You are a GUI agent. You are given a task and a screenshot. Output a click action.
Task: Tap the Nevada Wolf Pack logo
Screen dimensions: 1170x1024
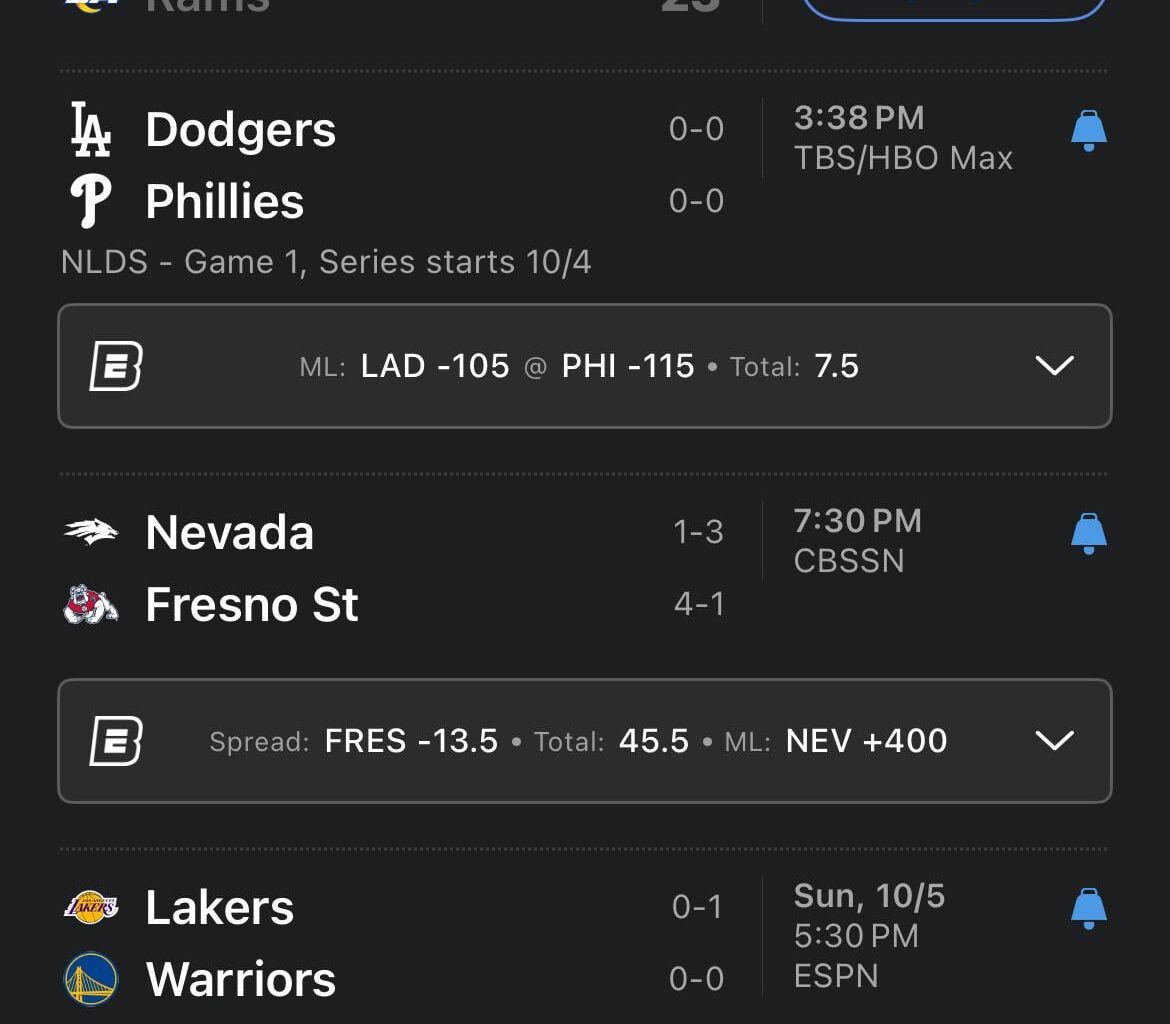[90, 532]
